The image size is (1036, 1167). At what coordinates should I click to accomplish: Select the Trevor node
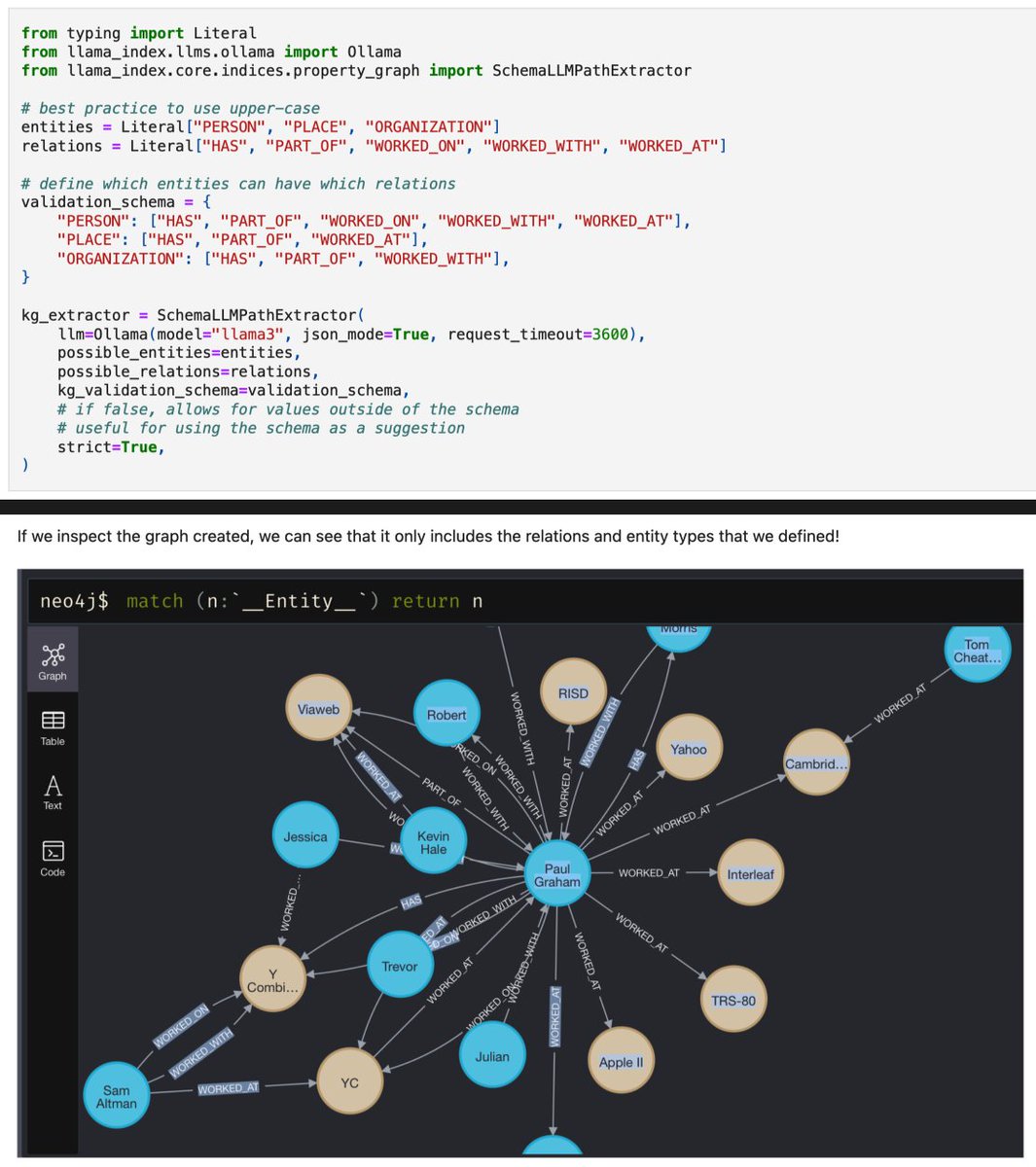401,965
